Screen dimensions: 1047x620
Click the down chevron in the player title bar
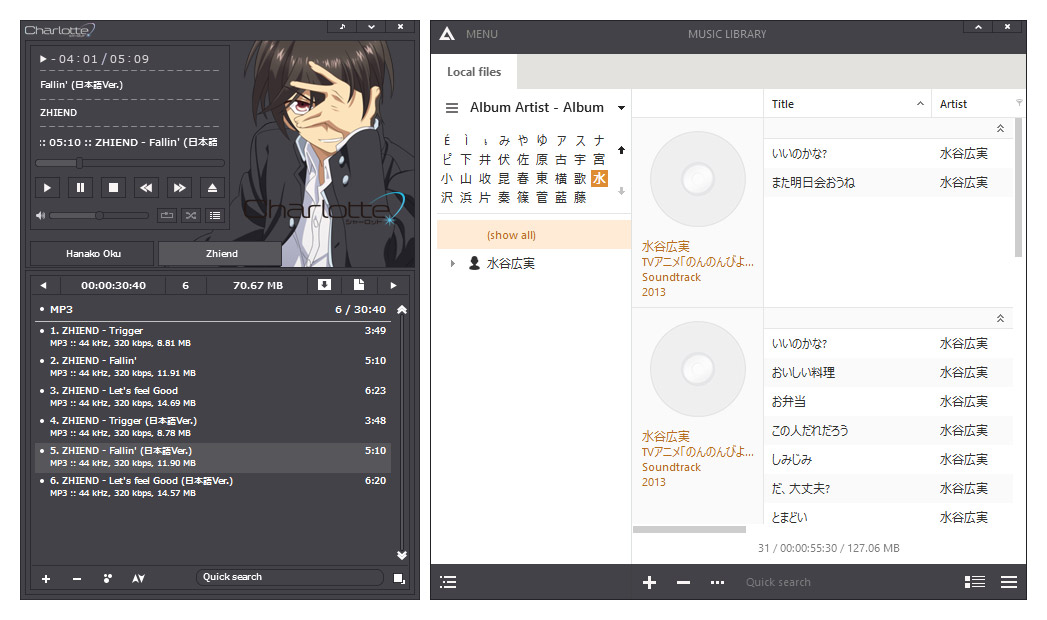[371, 27]
